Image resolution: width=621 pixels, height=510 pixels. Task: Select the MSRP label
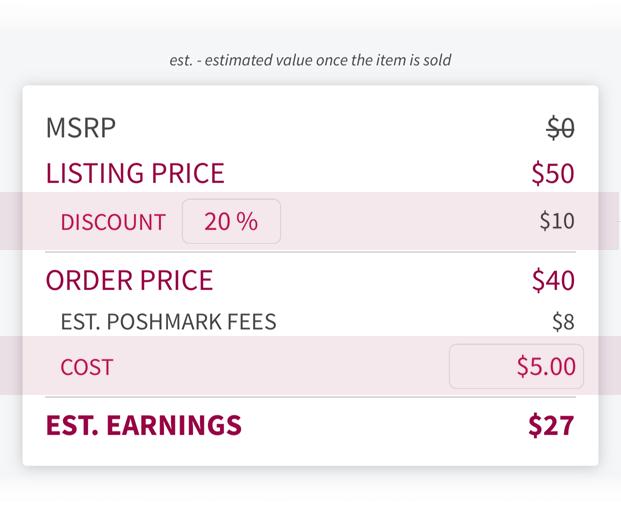81,128
